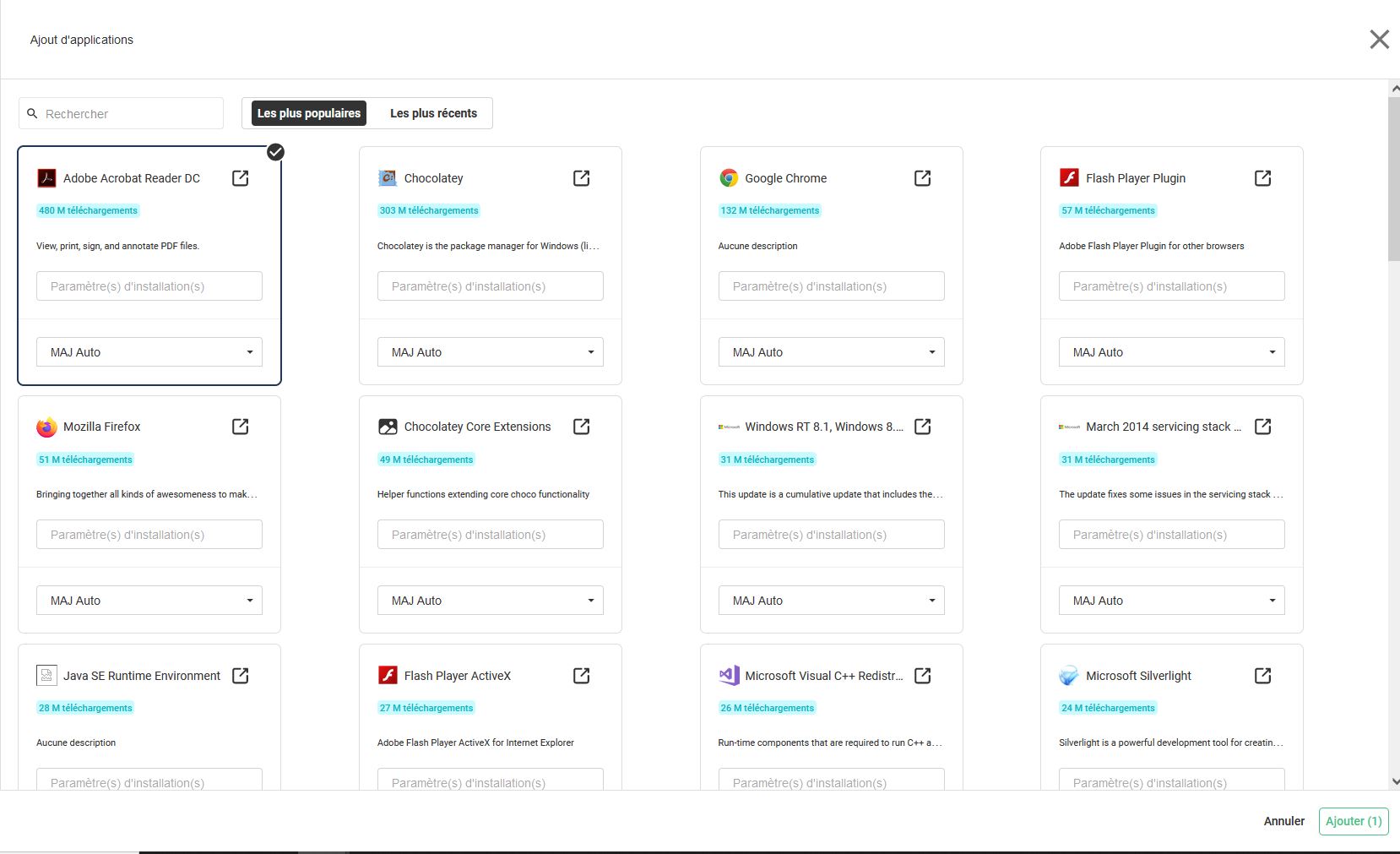Deselect Adobe Acrobat Reader DC checkmark
The height and width of the screenshot is (854, 1400).
pyautogui.click(x=275, y=152)
